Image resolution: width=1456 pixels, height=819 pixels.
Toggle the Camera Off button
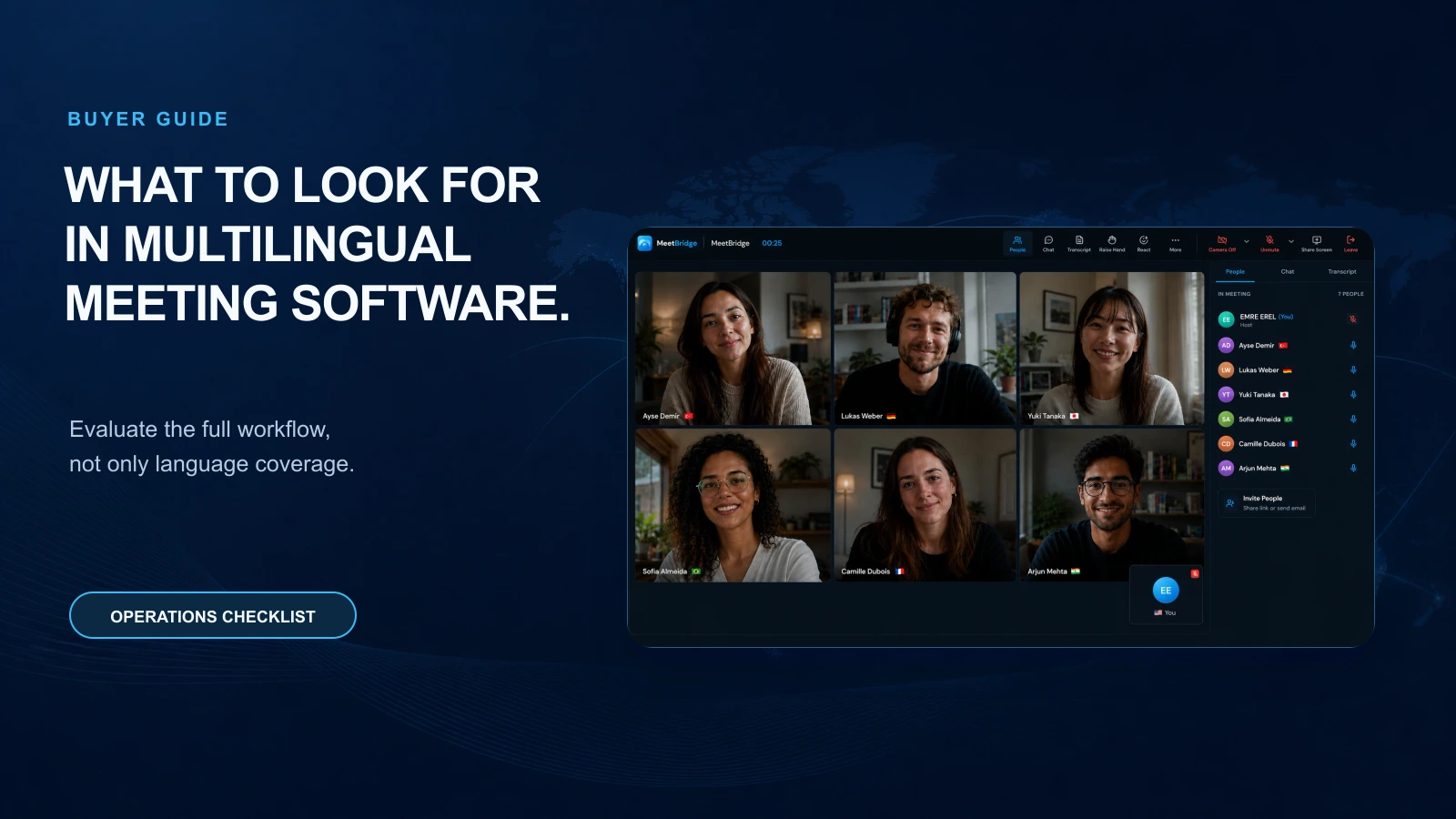click(1222, 243)
